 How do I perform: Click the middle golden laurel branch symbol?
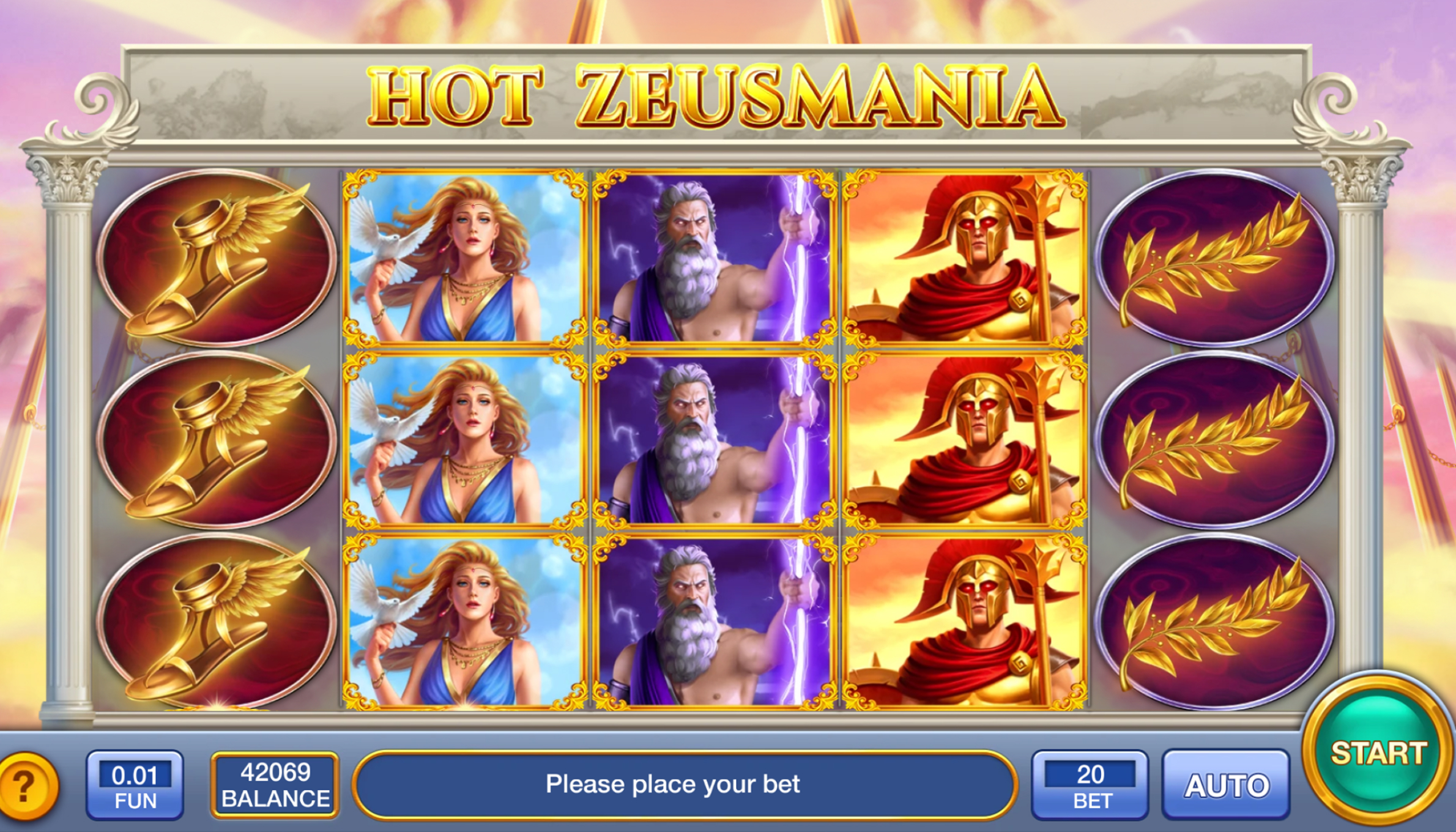pyautogui.click(x=1214, y=439)
